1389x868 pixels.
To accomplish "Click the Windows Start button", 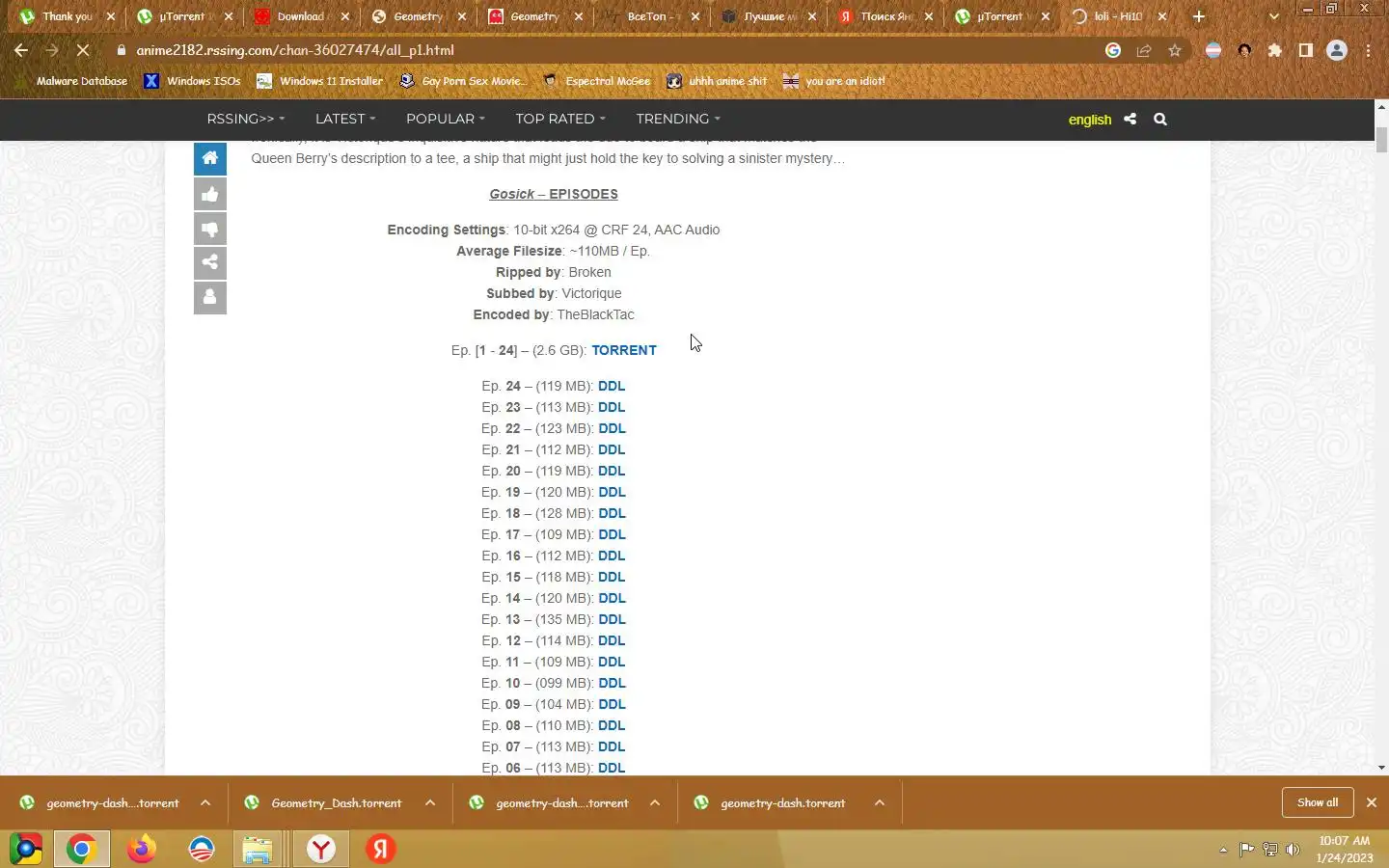I will [x=26, y=849].
